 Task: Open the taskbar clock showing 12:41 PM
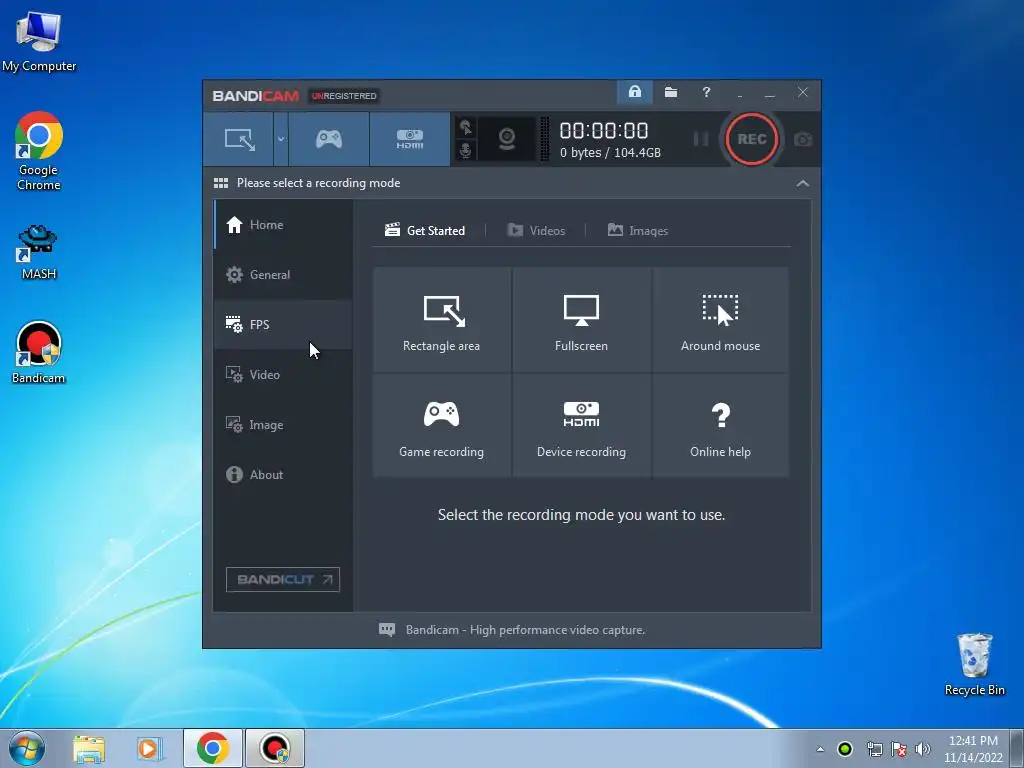973,749
